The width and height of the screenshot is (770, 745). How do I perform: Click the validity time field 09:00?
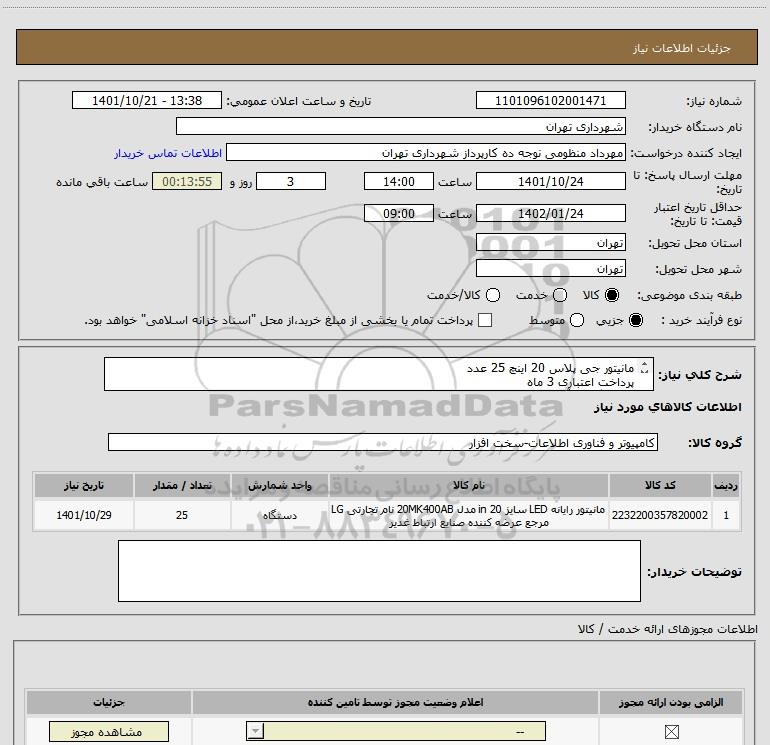399,213
